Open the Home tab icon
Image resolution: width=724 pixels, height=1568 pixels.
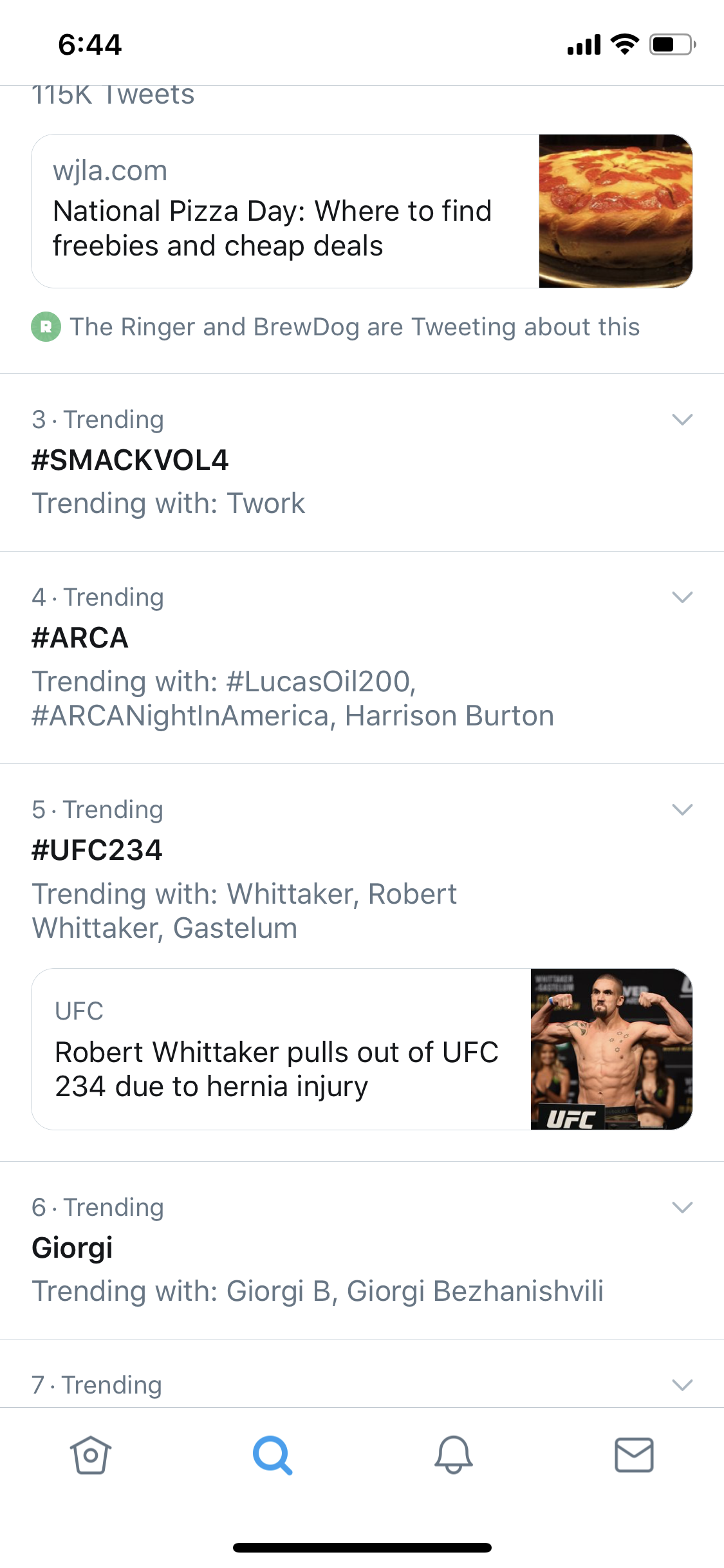90,1454
